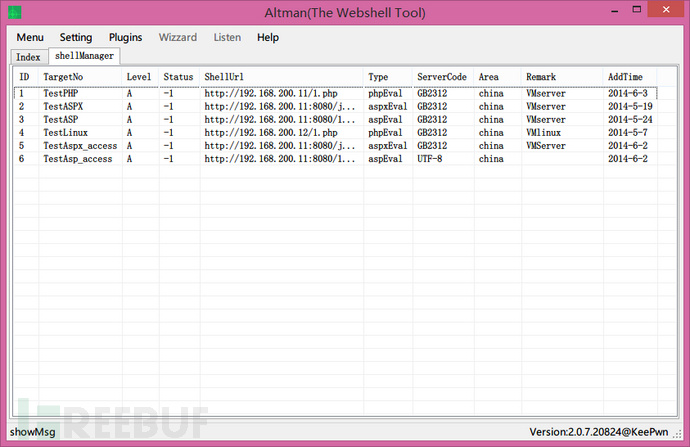Minimize the Altman window
Viewport: 690px width, 447px height.
(615, 11)
